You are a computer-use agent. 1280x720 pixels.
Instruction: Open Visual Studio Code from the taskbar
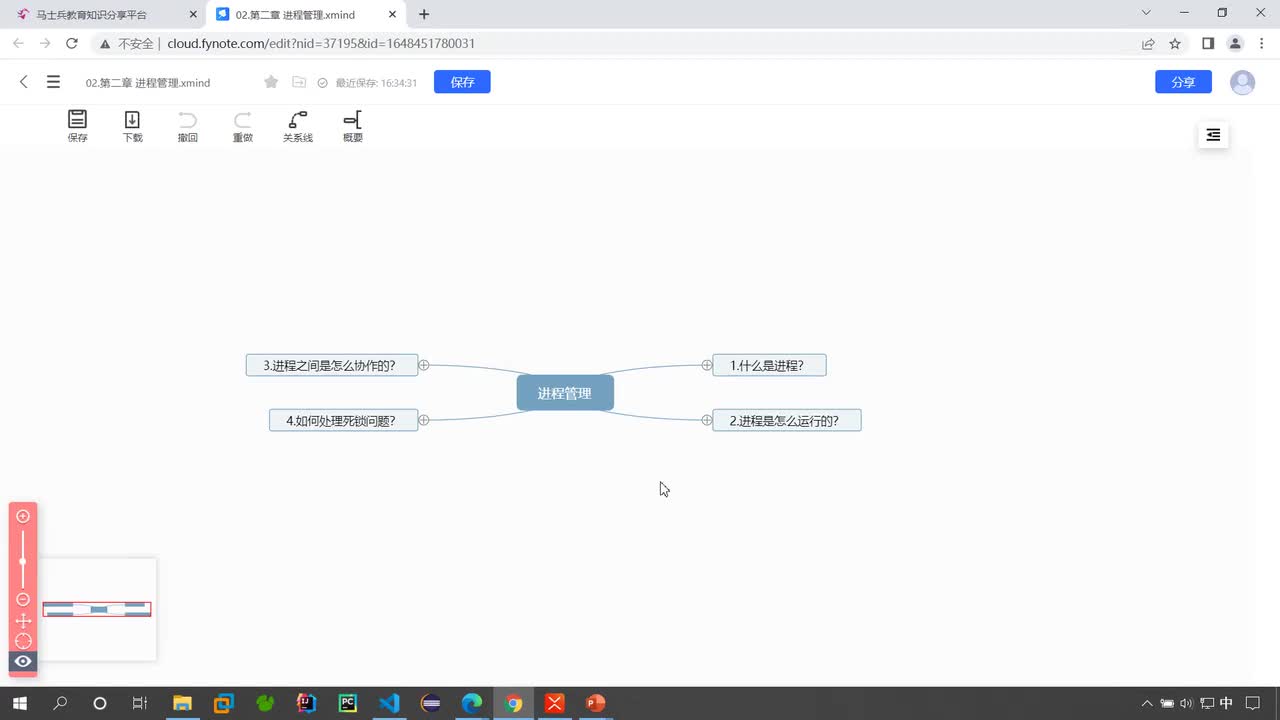coord(389,703)
